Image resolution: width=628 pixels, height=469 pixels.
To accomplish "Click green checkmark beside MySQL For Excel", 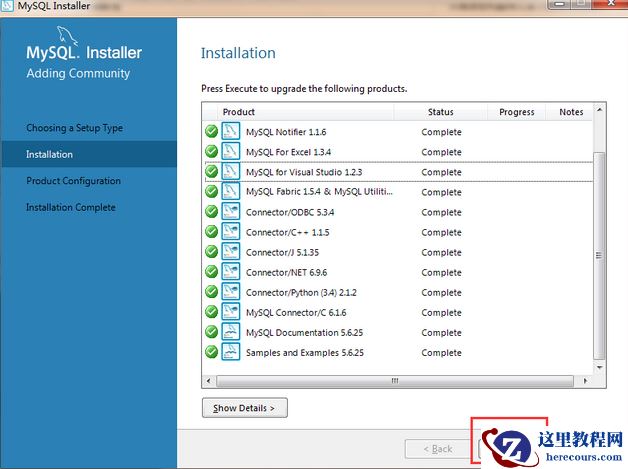I will click(211, 151).
